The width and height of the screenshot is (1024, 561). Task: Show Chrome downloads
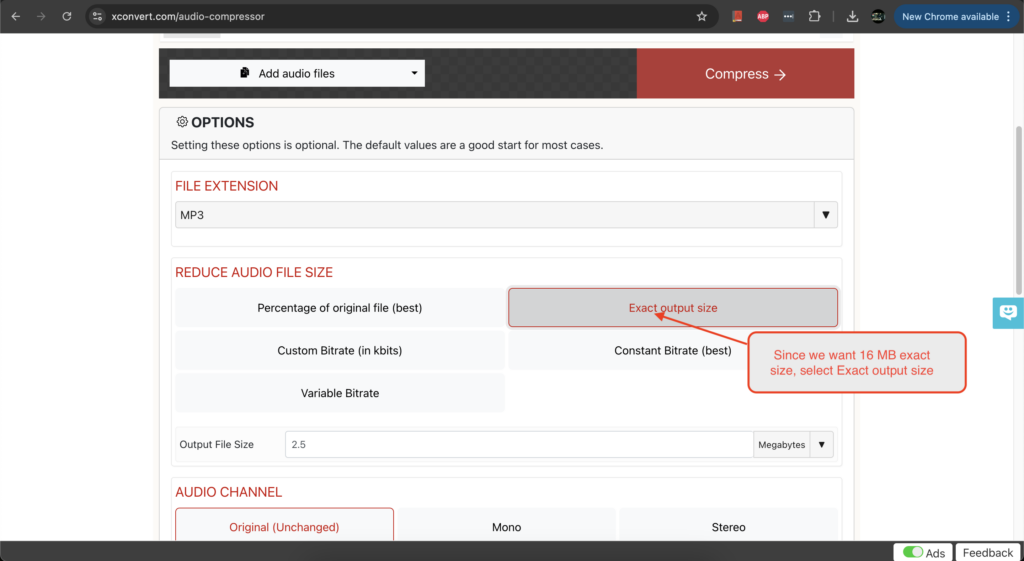(852, 16)
